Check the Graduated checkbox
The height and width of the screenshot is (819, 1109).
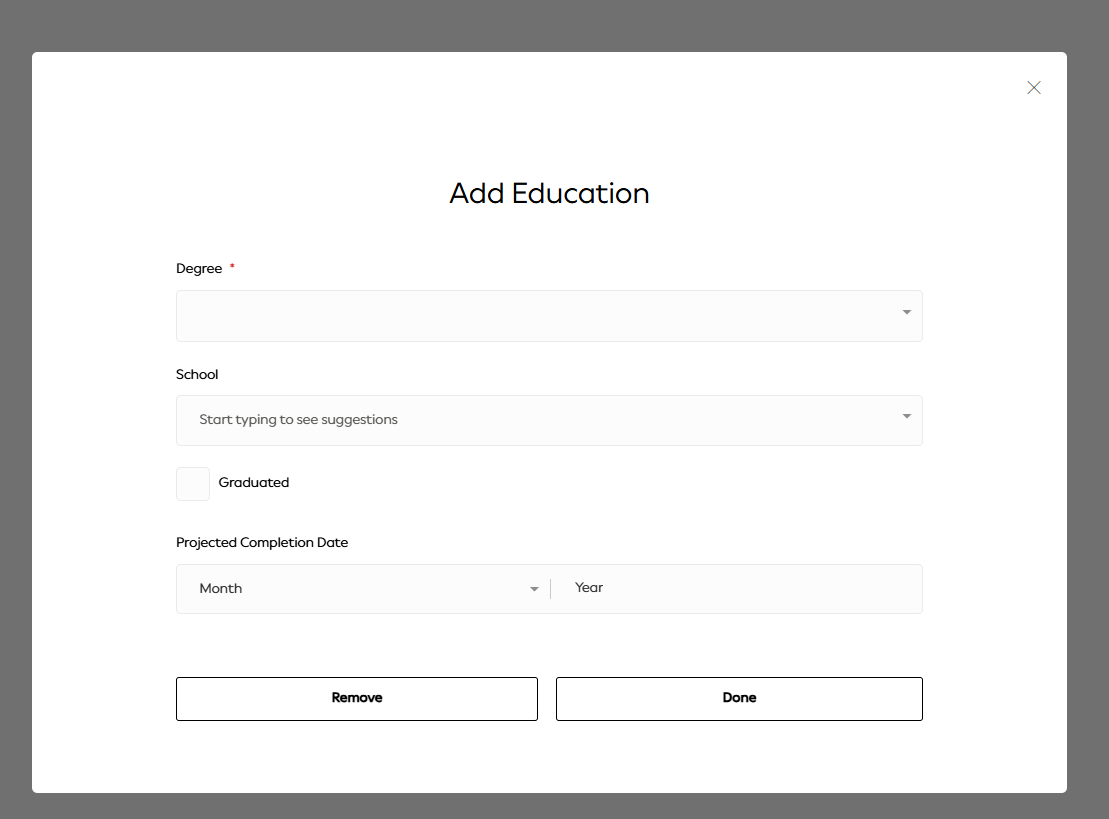pyautogui.click(x=192, y=484)
